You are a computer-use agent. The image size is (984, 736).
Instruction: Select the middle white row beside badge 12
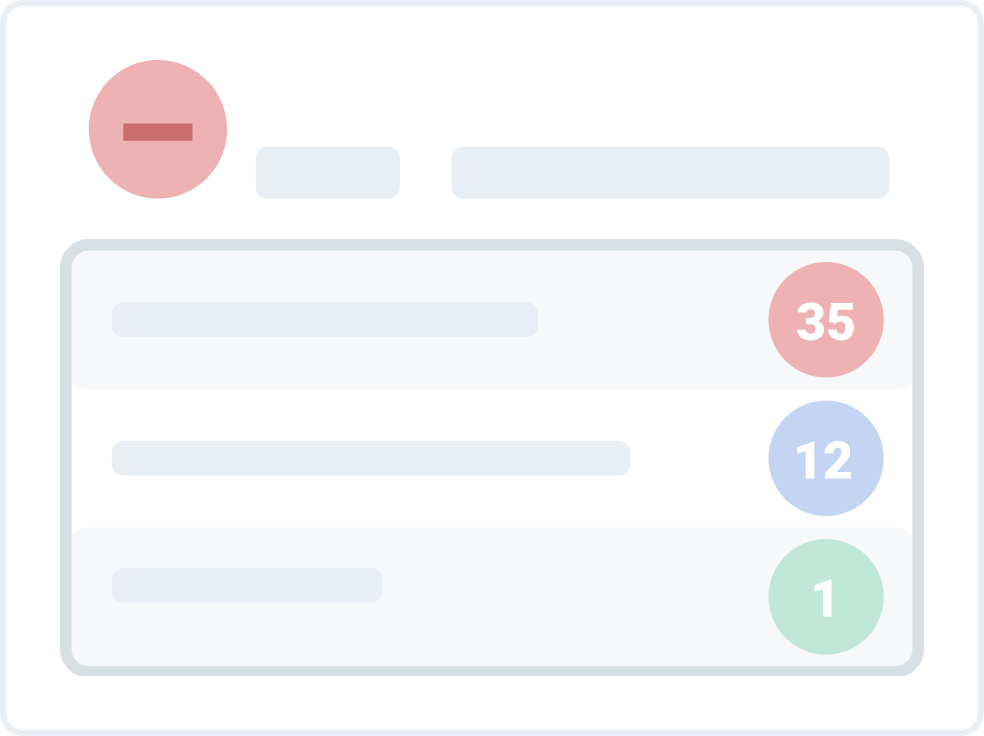(700, 458)
